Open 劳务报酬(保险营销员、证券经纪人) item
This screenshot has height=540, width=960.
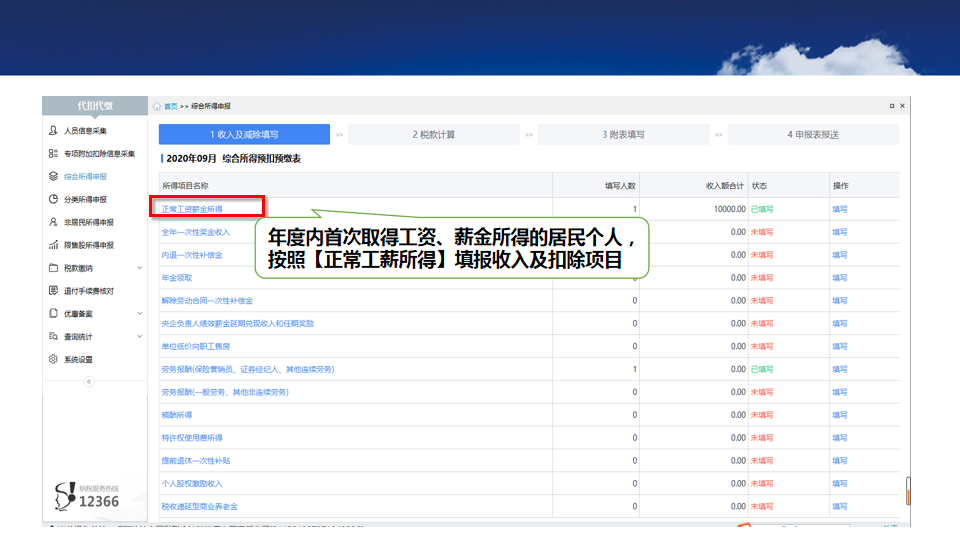(248, 369)
